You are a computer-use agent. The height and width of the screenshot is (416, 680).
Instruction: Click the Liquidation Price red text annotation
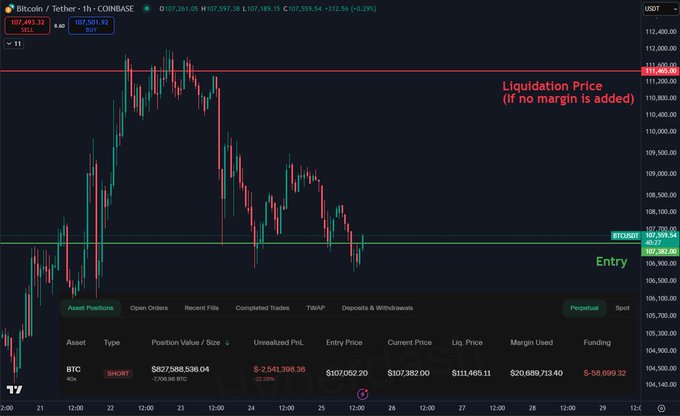click(x=568, y=92)
